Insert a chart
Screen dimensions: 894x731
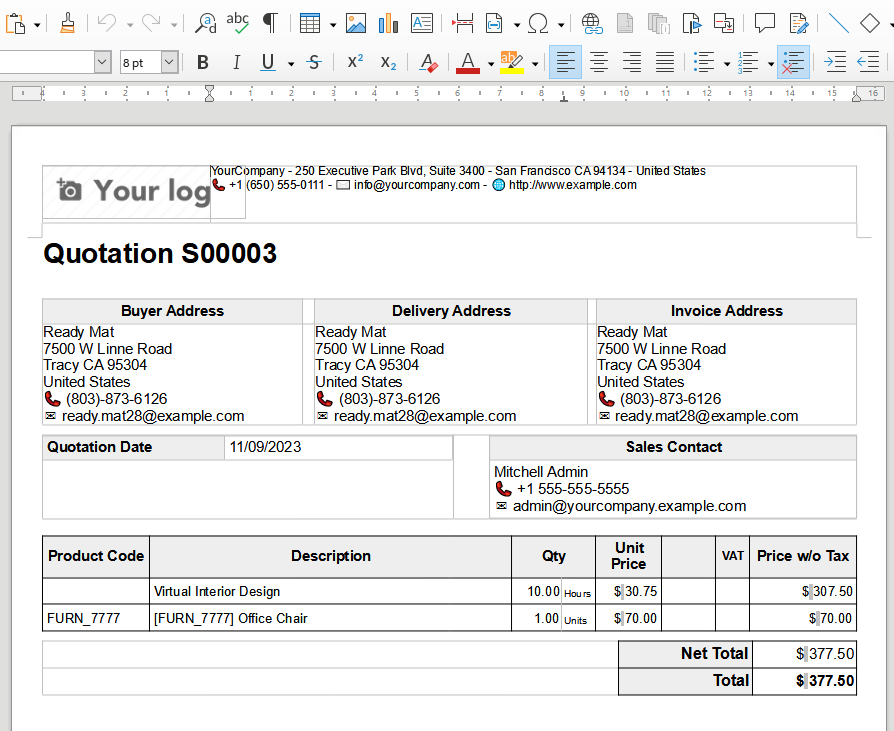pyautogui.click(x=388, y=24)
